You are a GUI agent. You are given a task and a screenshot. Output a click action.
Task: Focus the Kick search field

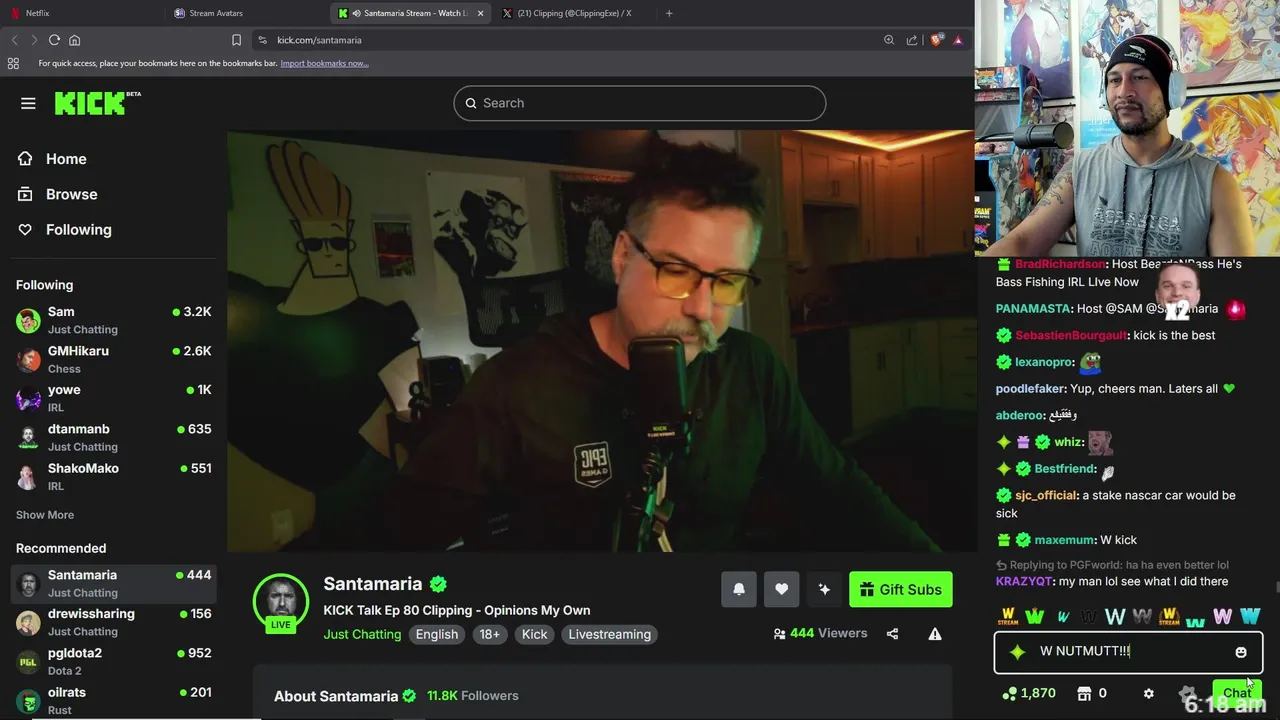(x=640, y=103)
